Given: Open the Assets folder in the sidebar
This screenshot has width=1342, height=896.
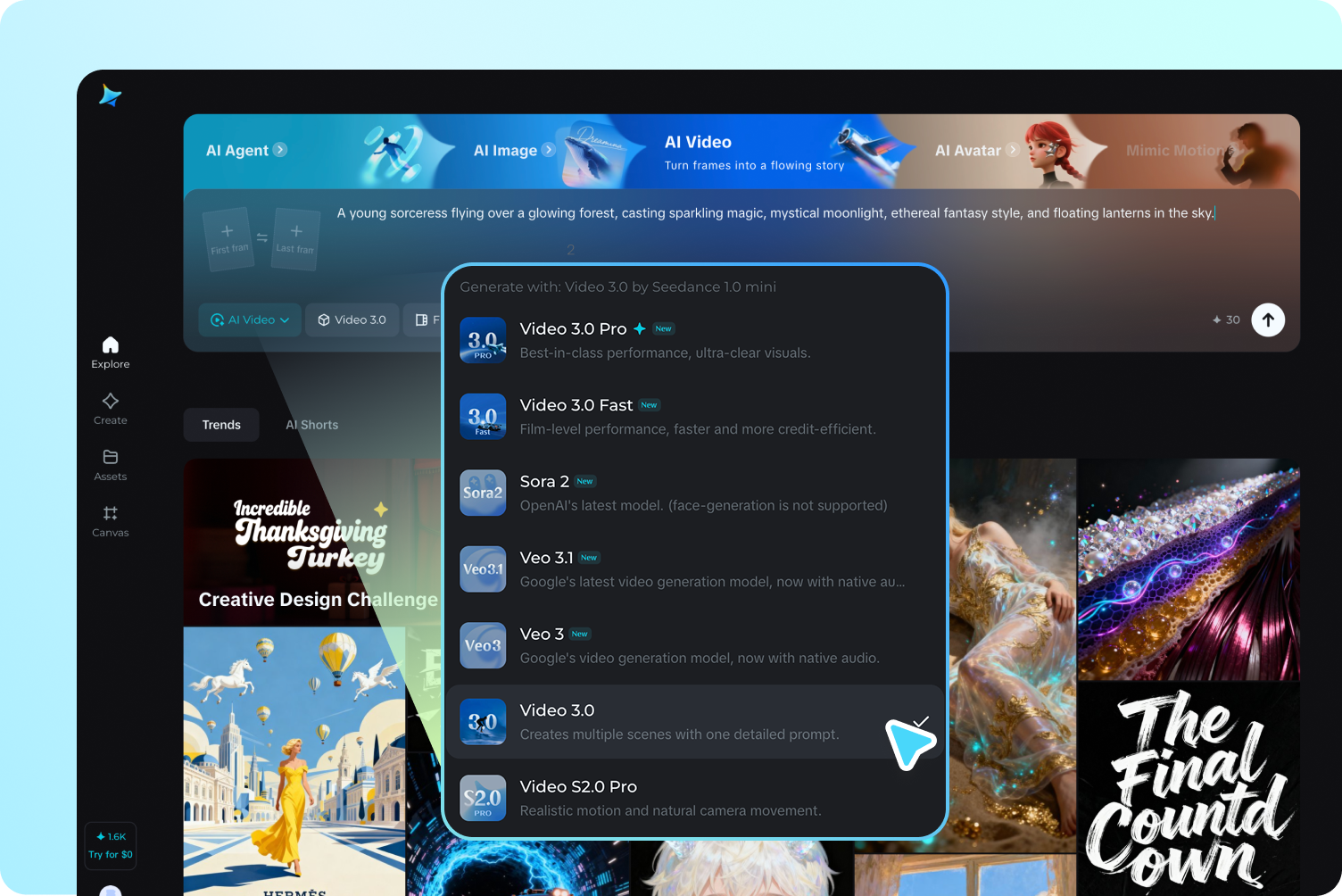Looking at the screenshot, I should [x=111, y=465].
